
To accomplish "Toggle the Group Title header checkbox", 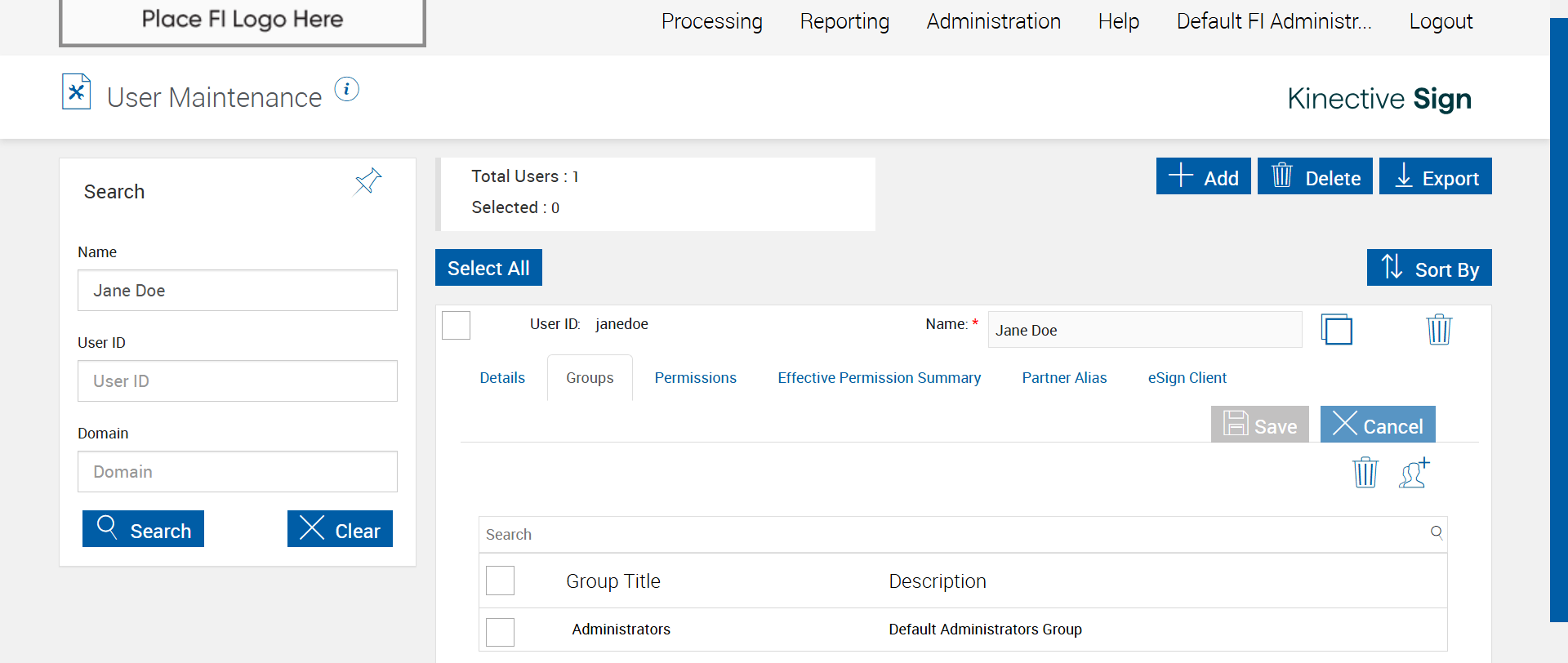I will pos(500,581).
